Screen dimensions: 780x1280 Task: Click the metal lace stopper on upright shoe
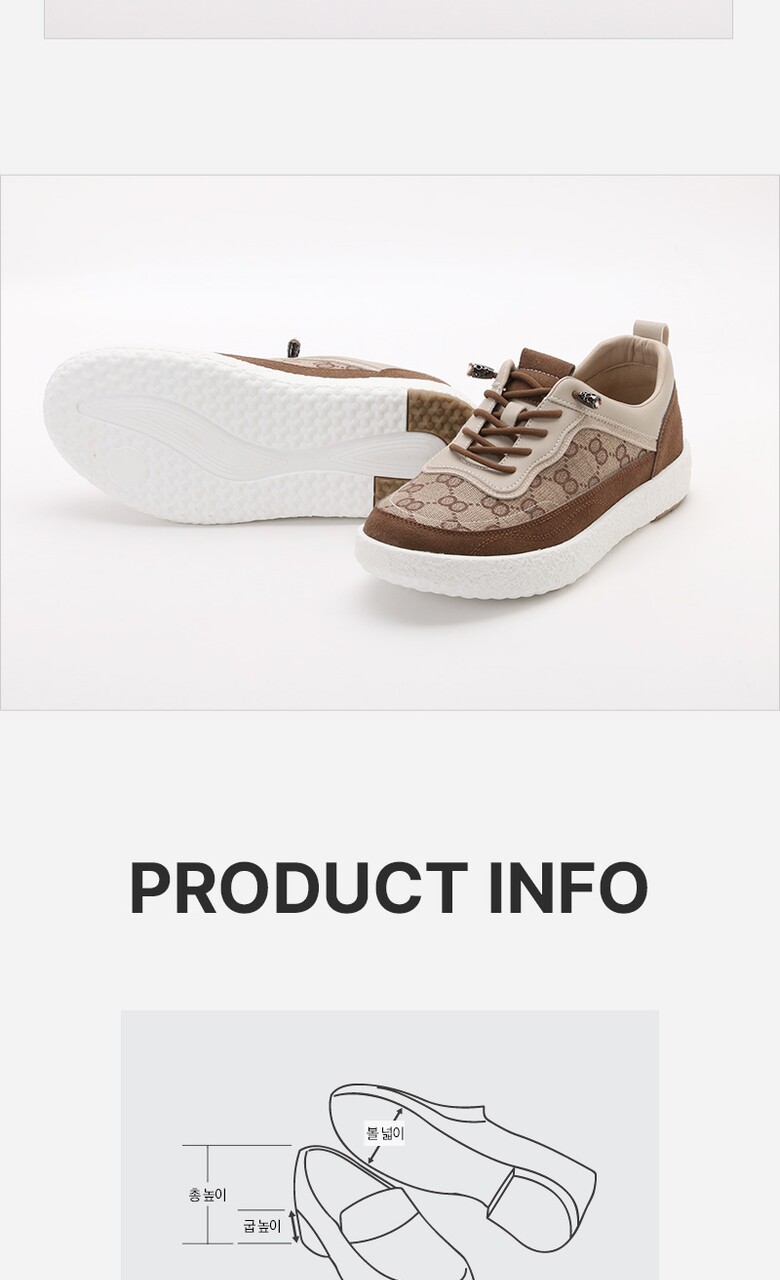pos(587,399)
